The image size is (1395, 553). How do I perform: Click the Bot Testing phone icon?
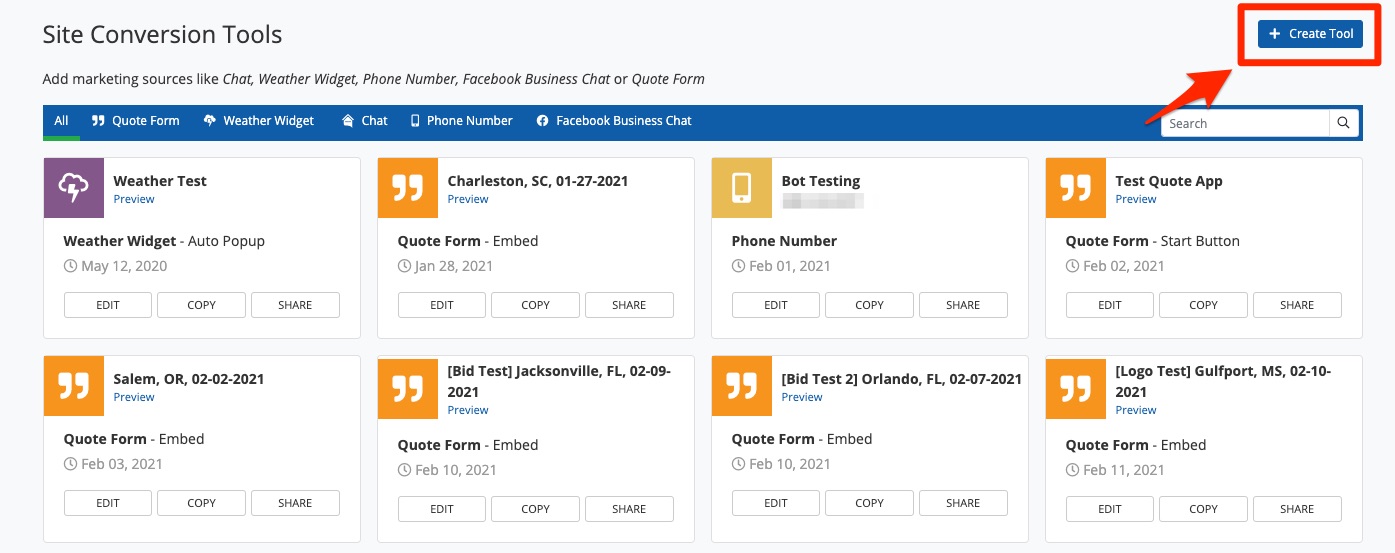742,188
